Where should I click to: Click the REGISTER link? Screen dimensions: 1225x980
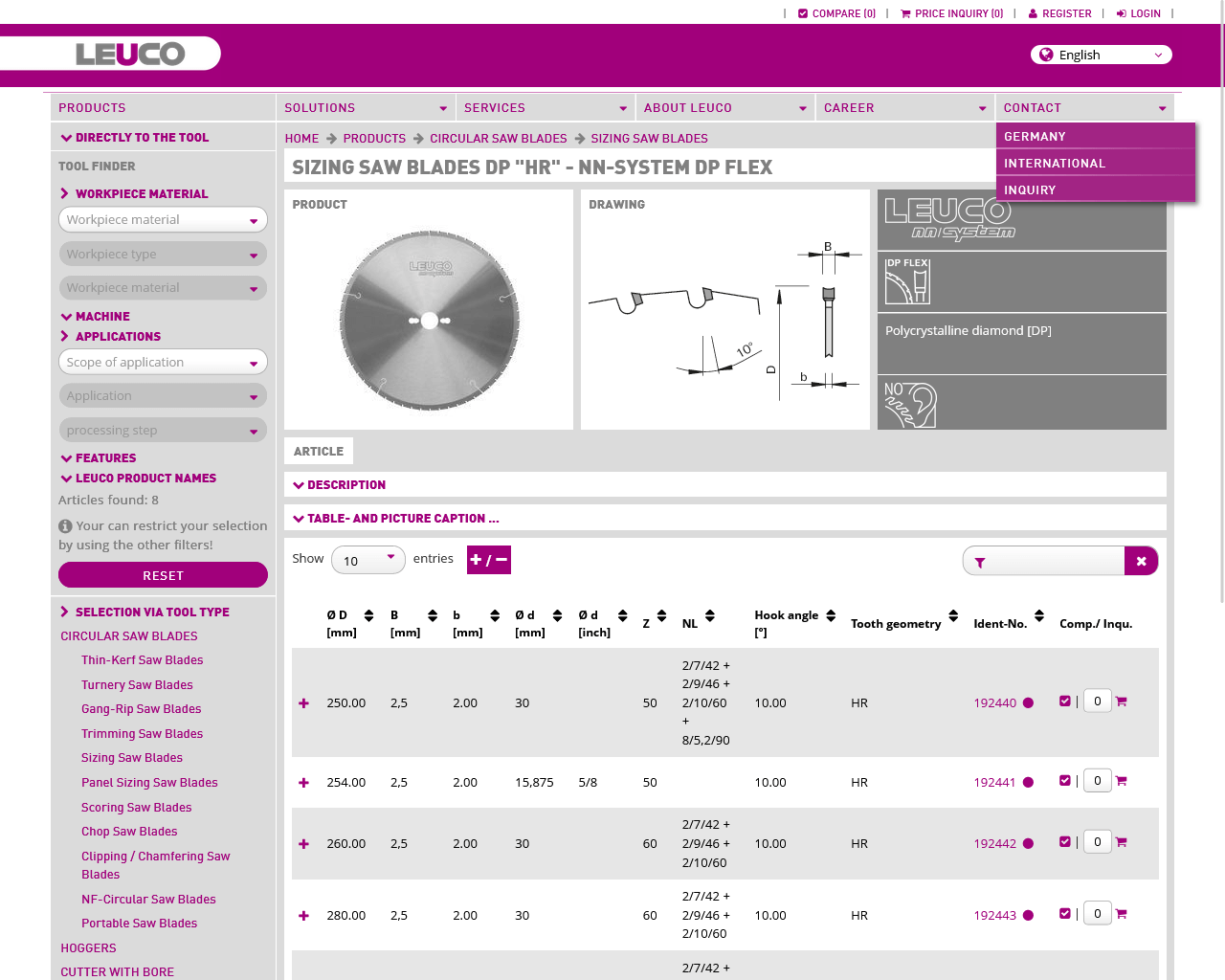(1059, 13)
